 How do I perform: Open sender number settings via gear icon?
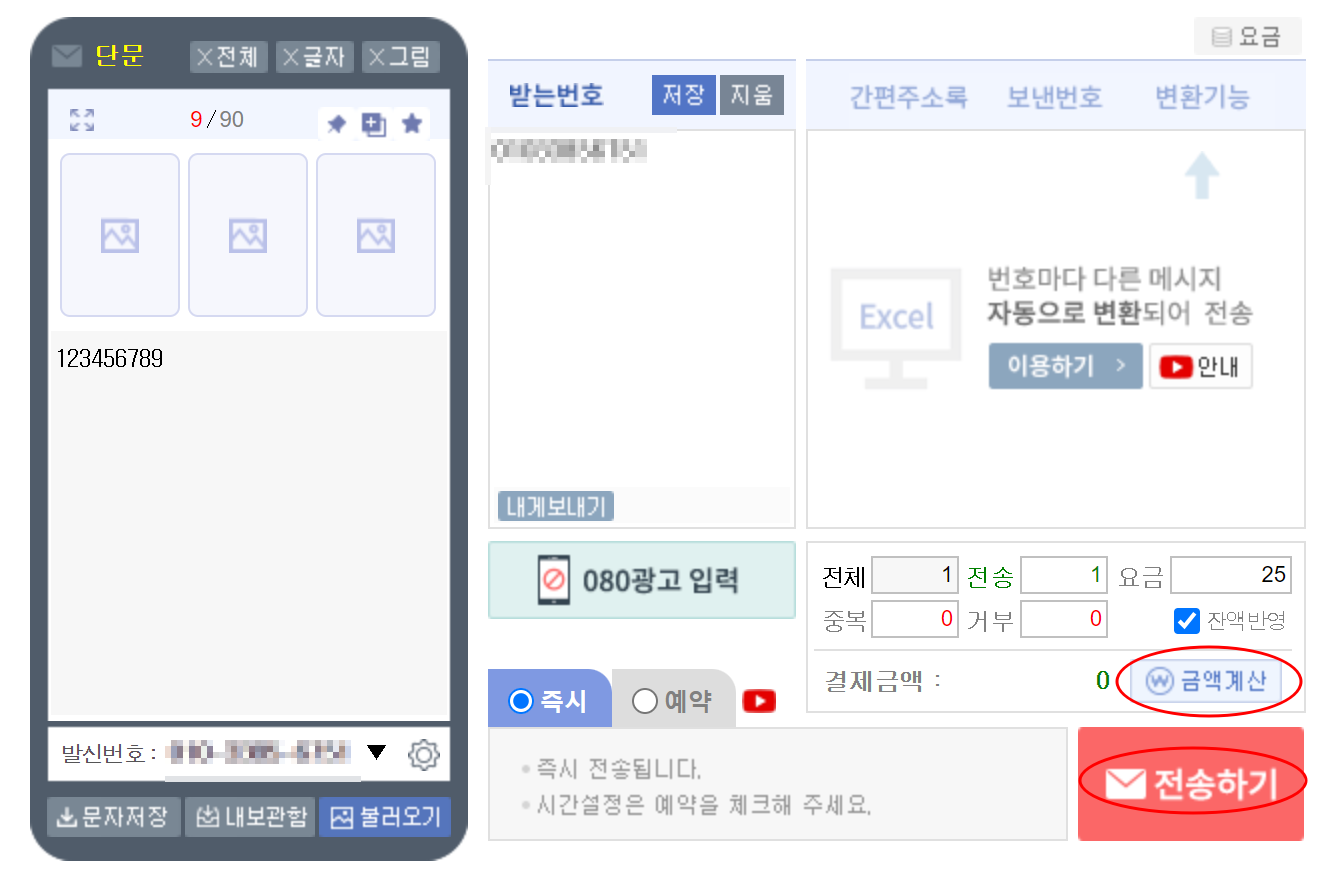(423, 755)
